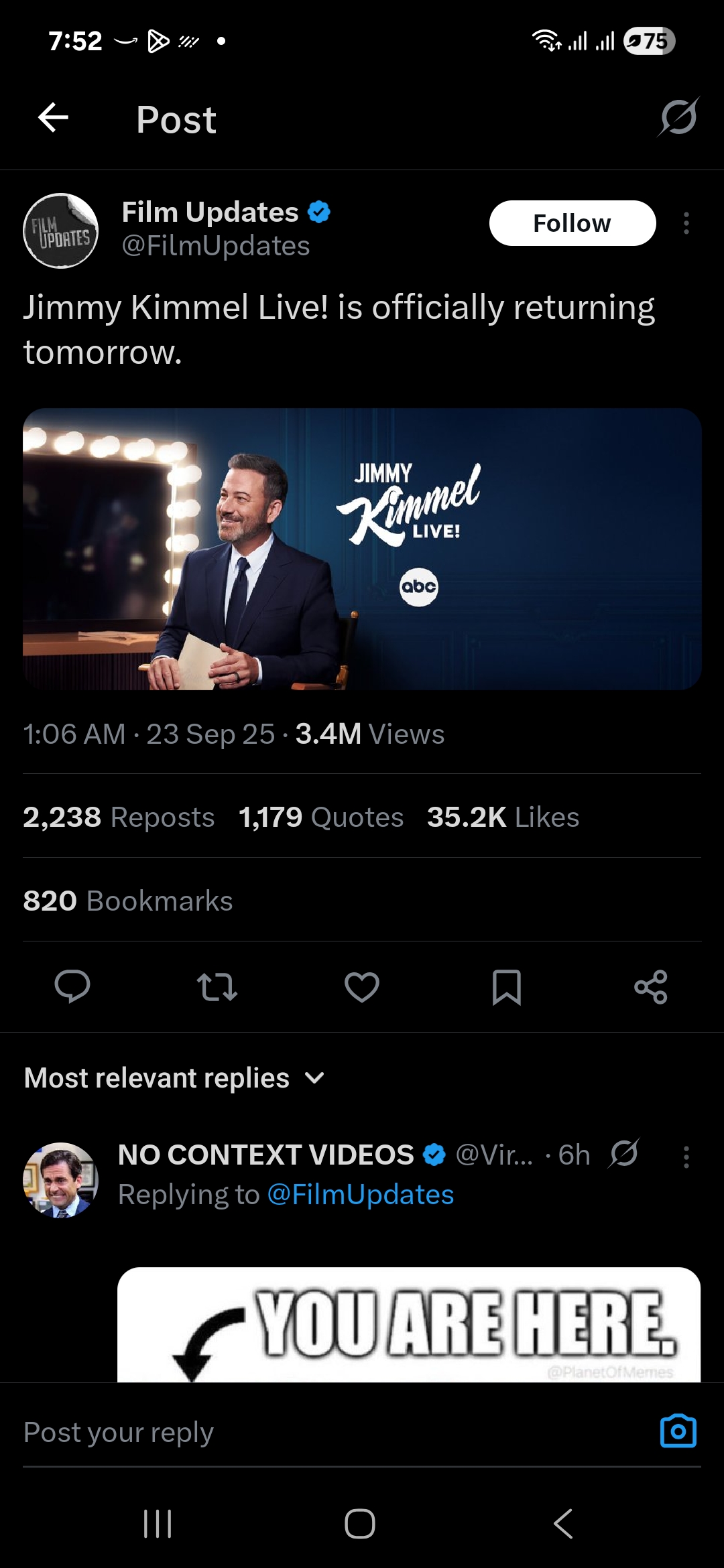Image resolution: width=724 pixels, height=1568 pixels.
Task: Bookmark the Jimmy Kimmel post
Action: 506,985
